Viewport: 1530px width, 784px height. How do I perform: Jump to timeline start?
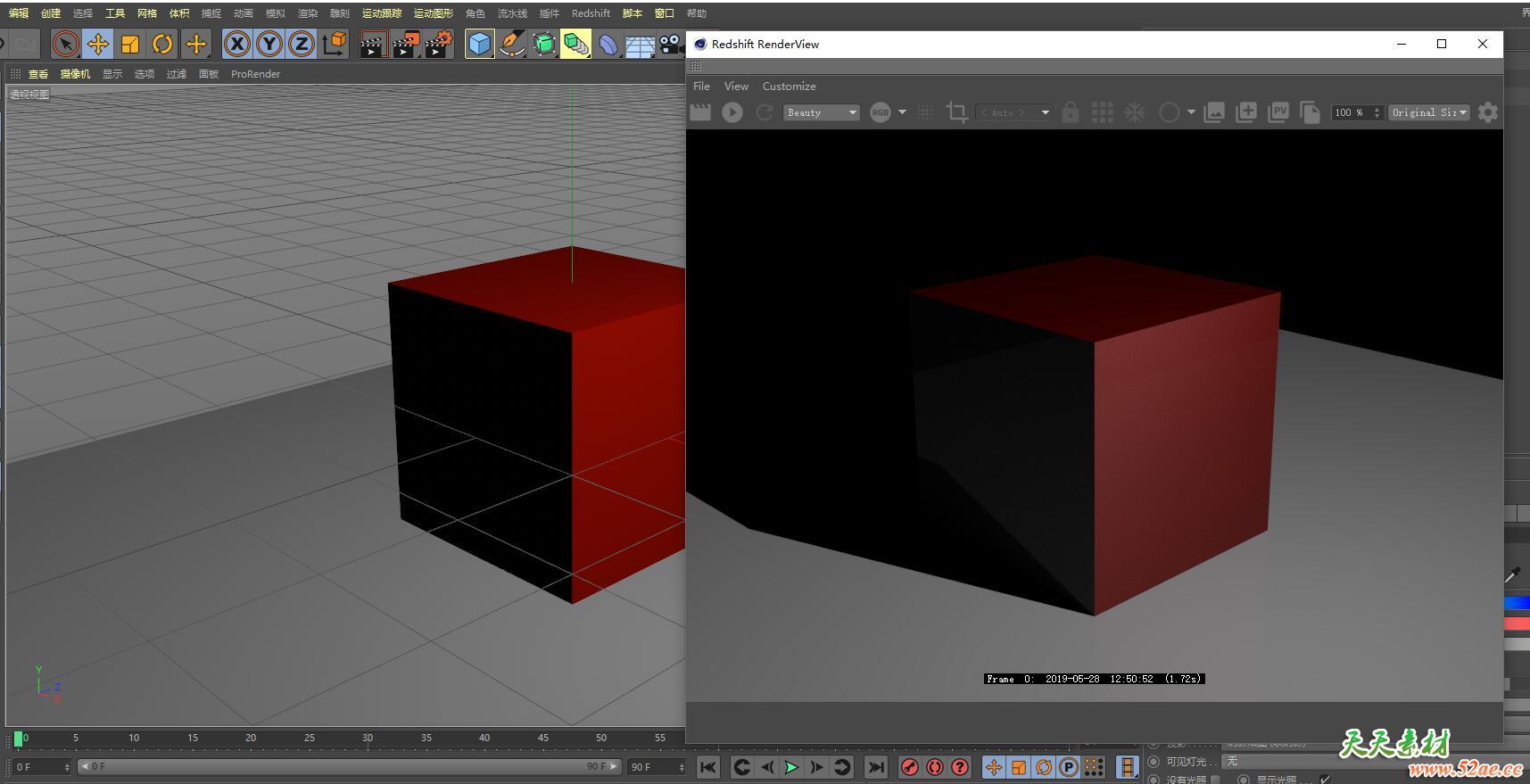tap(708, 767)
